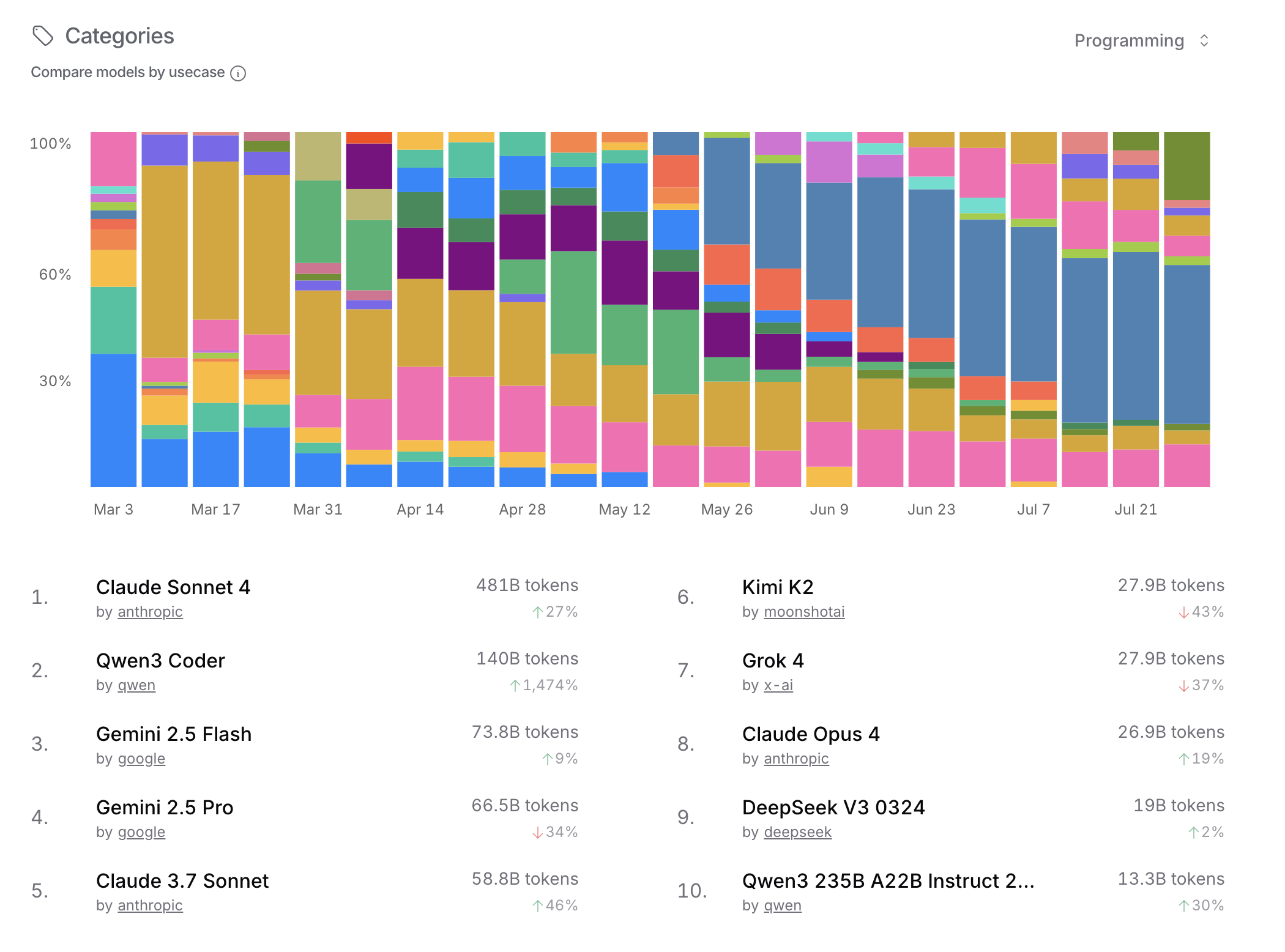Click the '140B tokens' value
Screen dimensions: 1285x952
tap(527, 659)
